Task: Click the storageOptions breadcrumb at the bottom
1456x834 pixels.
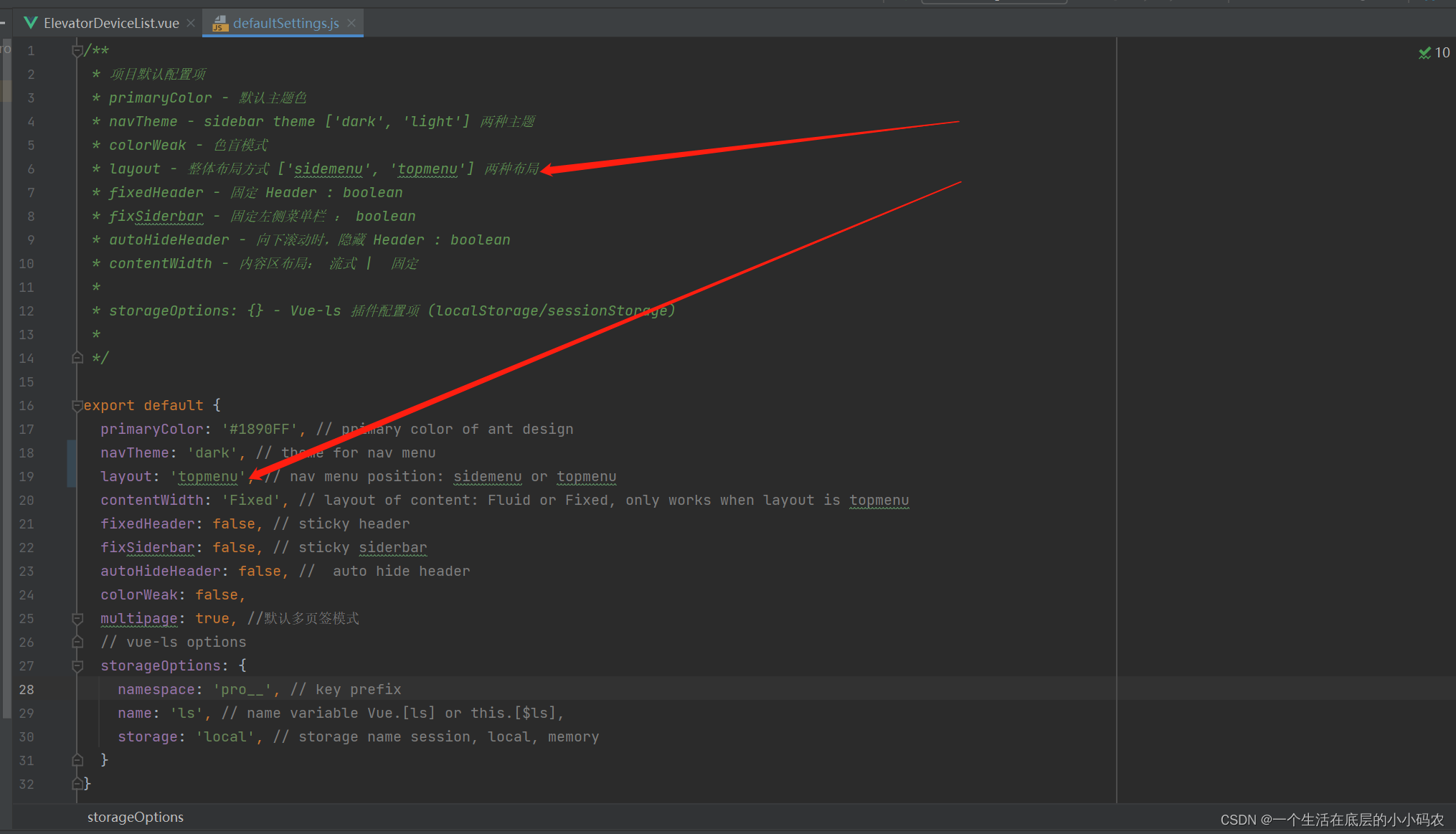Action: [136, 817]
